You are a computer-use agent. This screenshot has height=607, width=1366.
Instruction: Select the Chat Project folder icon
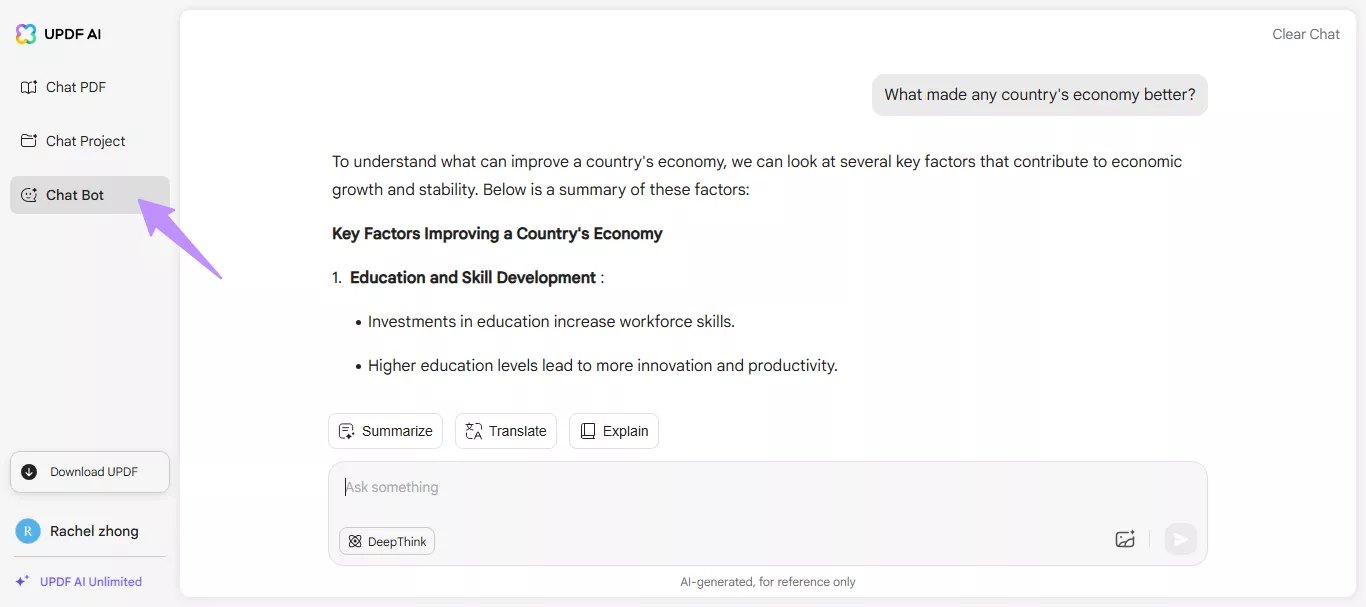[29, 141]
